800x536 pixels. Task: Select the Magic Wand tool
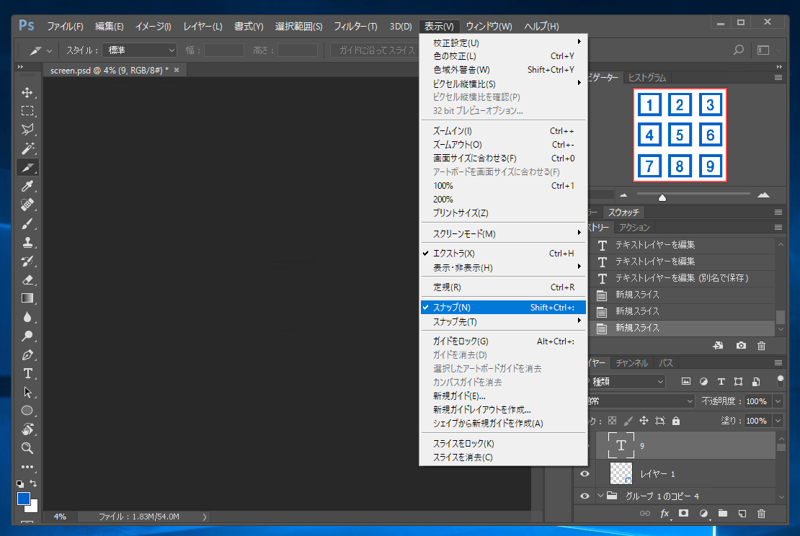(28, 148)
